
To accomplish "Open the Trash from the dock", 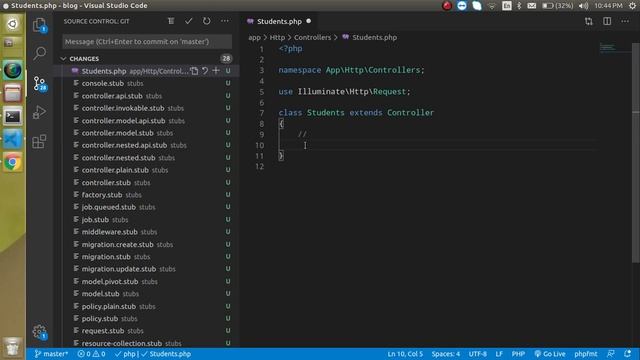I will point(13,347).
